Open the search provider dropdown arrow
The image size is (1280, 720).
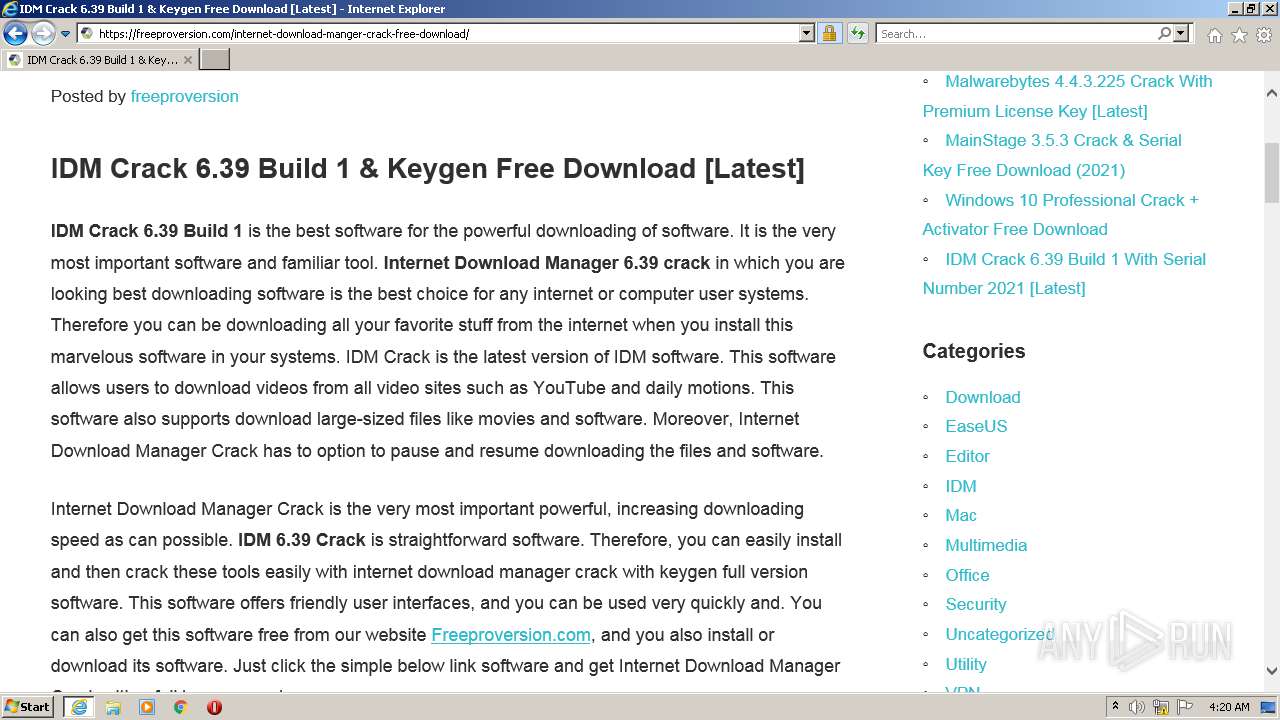click(x=1181, y=34)
